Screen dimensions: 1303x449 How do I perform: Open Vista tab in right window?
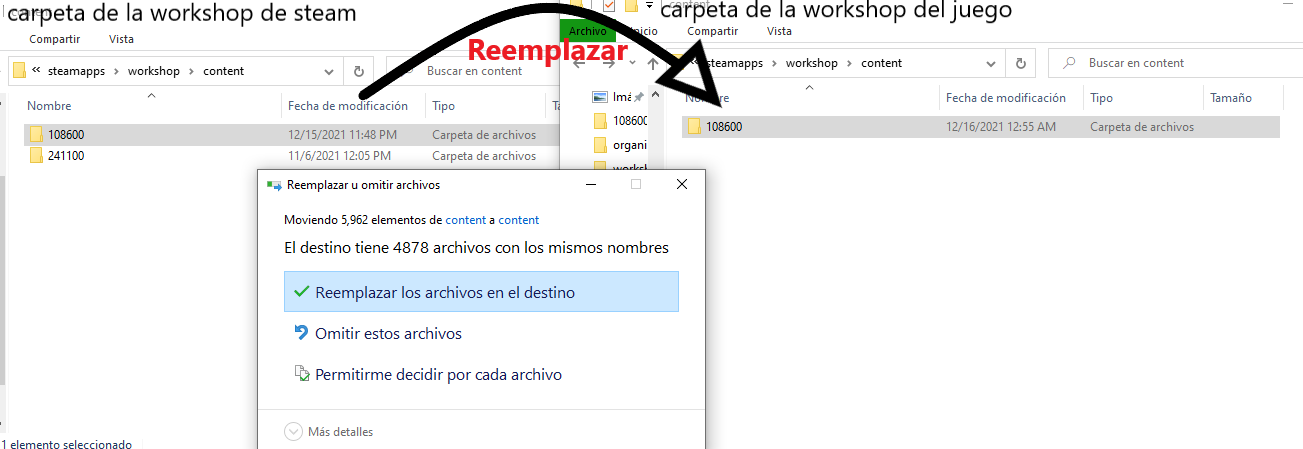pos(779,31)
